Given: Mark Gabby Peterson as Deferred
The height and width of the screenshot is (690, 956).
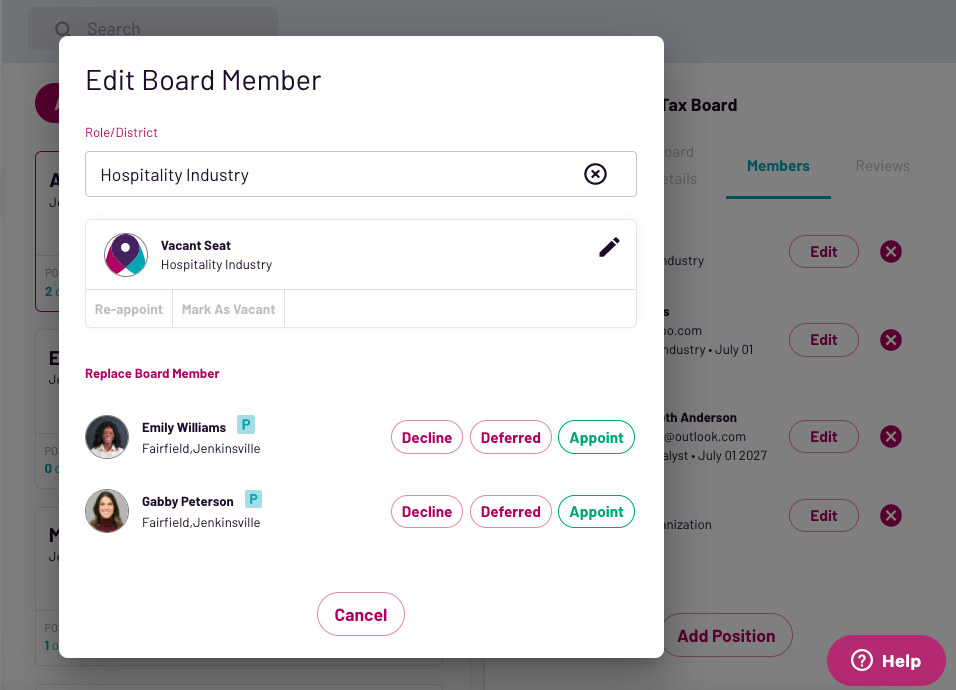Looking at the screenshot, I should 510,511.
